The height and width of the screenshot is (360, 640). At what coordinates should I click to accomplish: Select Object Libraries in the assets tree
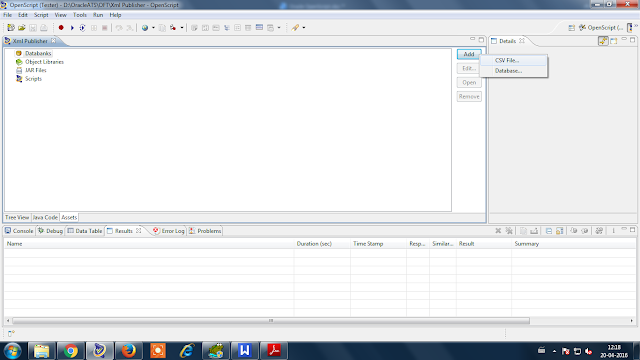point(44,62)
